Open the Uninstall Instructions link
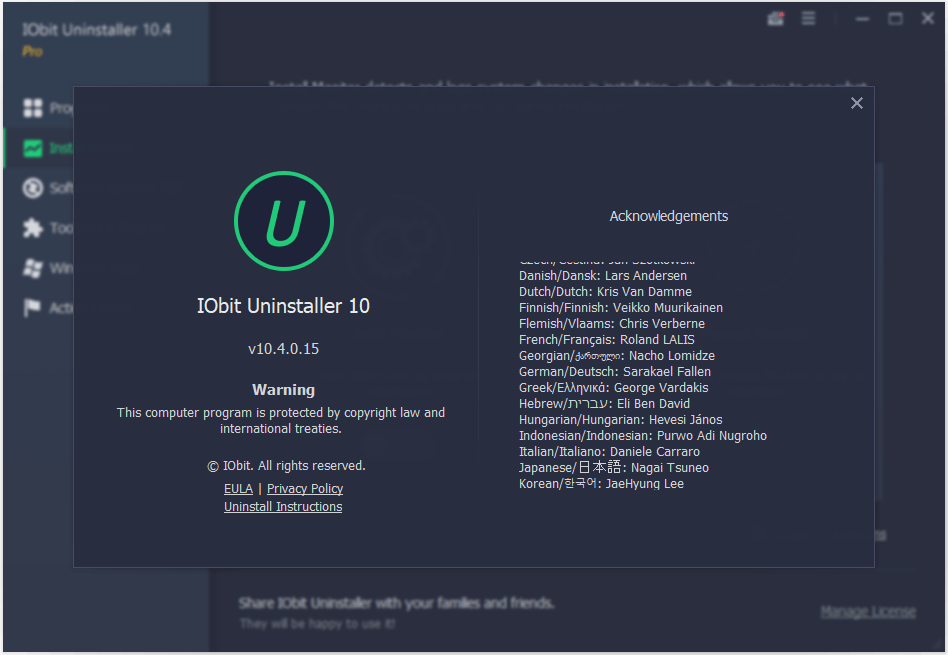 pyautogui.click(x=283, y=507)
